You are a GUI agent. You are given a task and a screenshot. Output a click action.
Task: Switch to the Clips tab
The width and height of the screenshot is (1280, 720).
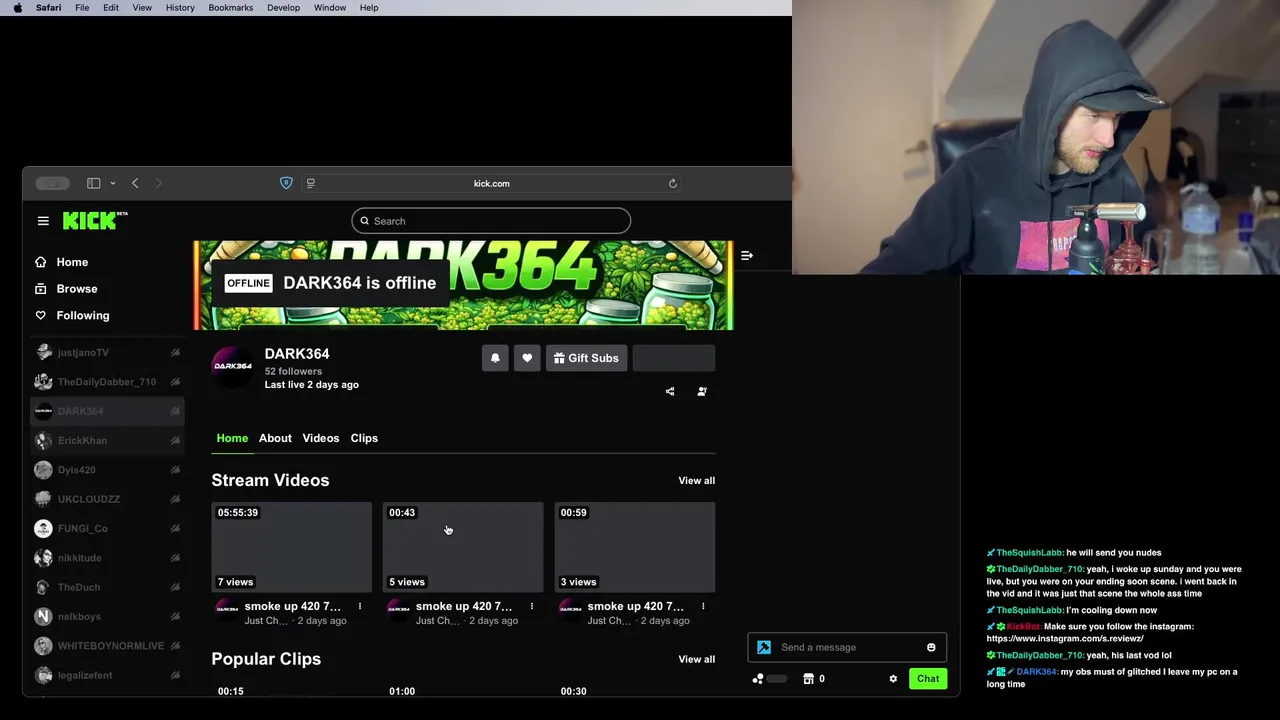tap(364, 438)
